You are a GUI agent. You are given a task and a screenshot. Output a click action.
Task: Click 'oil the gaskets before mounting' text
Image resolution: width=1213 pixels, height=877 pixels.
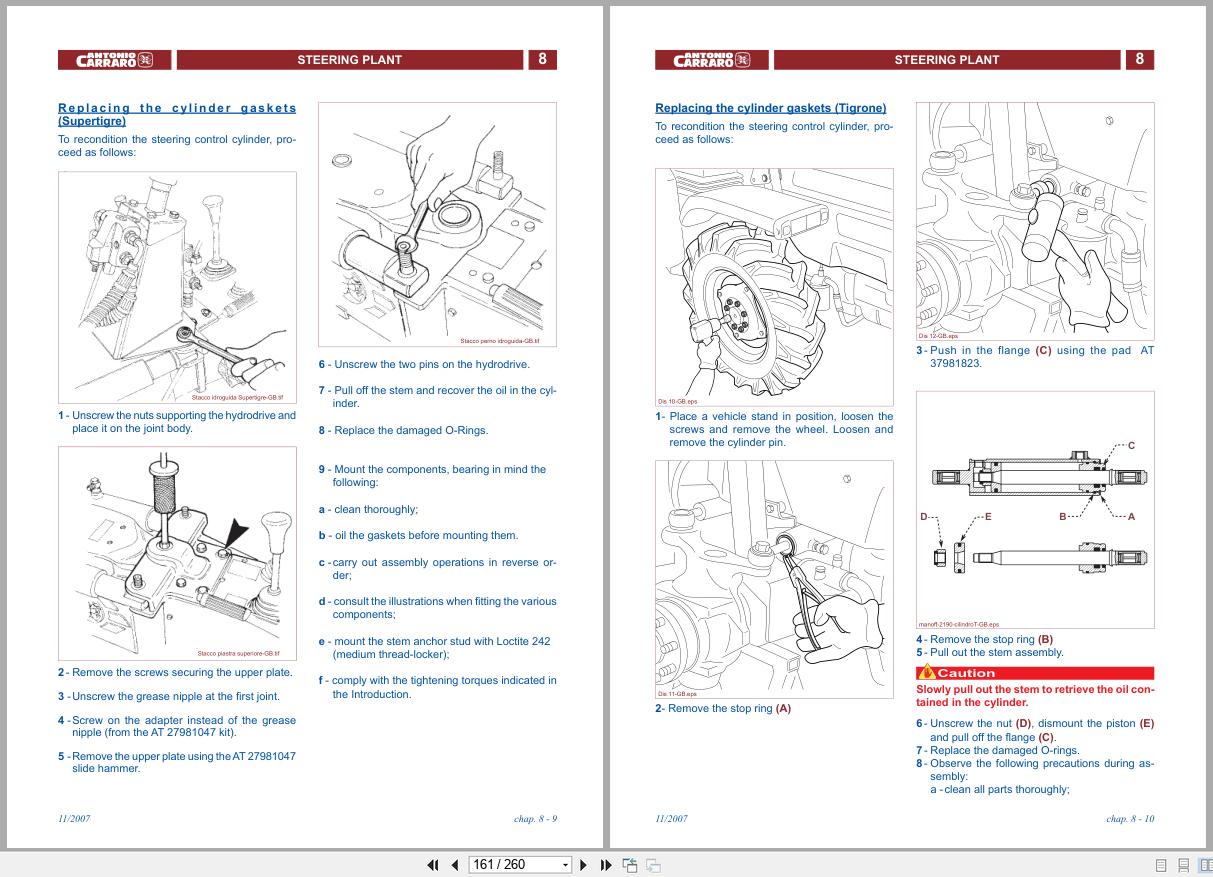[419, 536]
